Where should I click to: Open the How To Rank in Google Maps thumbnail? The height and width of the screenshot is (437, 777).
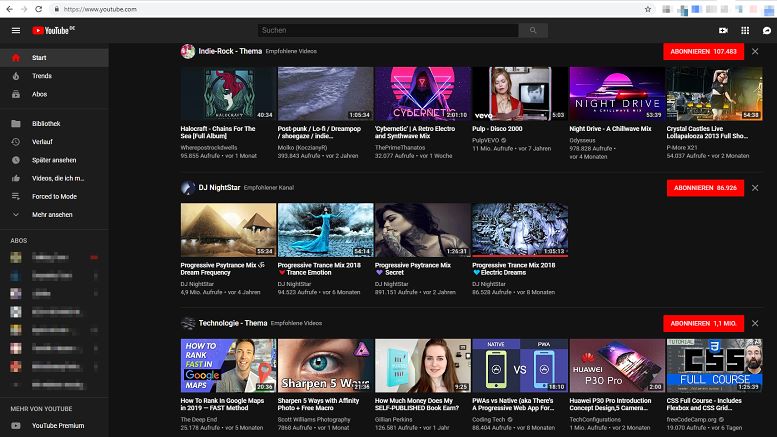228,366
